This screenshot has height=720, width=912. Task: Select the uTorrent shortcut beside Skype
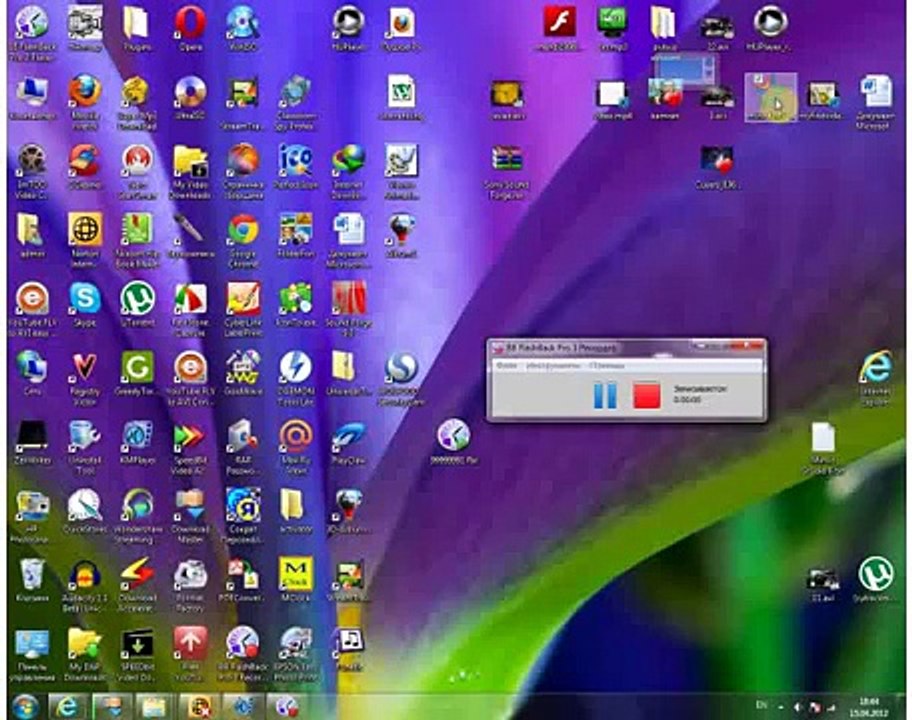(x=137, y=304)
